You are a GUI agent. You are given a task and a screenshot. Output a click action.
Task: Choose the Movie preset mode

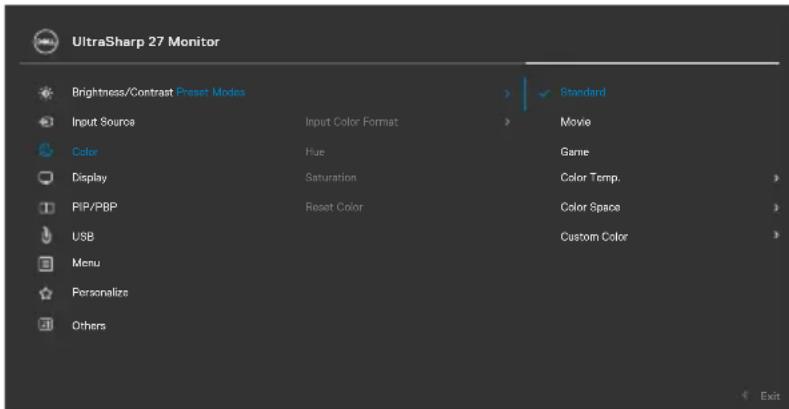(x=576, y=122)
